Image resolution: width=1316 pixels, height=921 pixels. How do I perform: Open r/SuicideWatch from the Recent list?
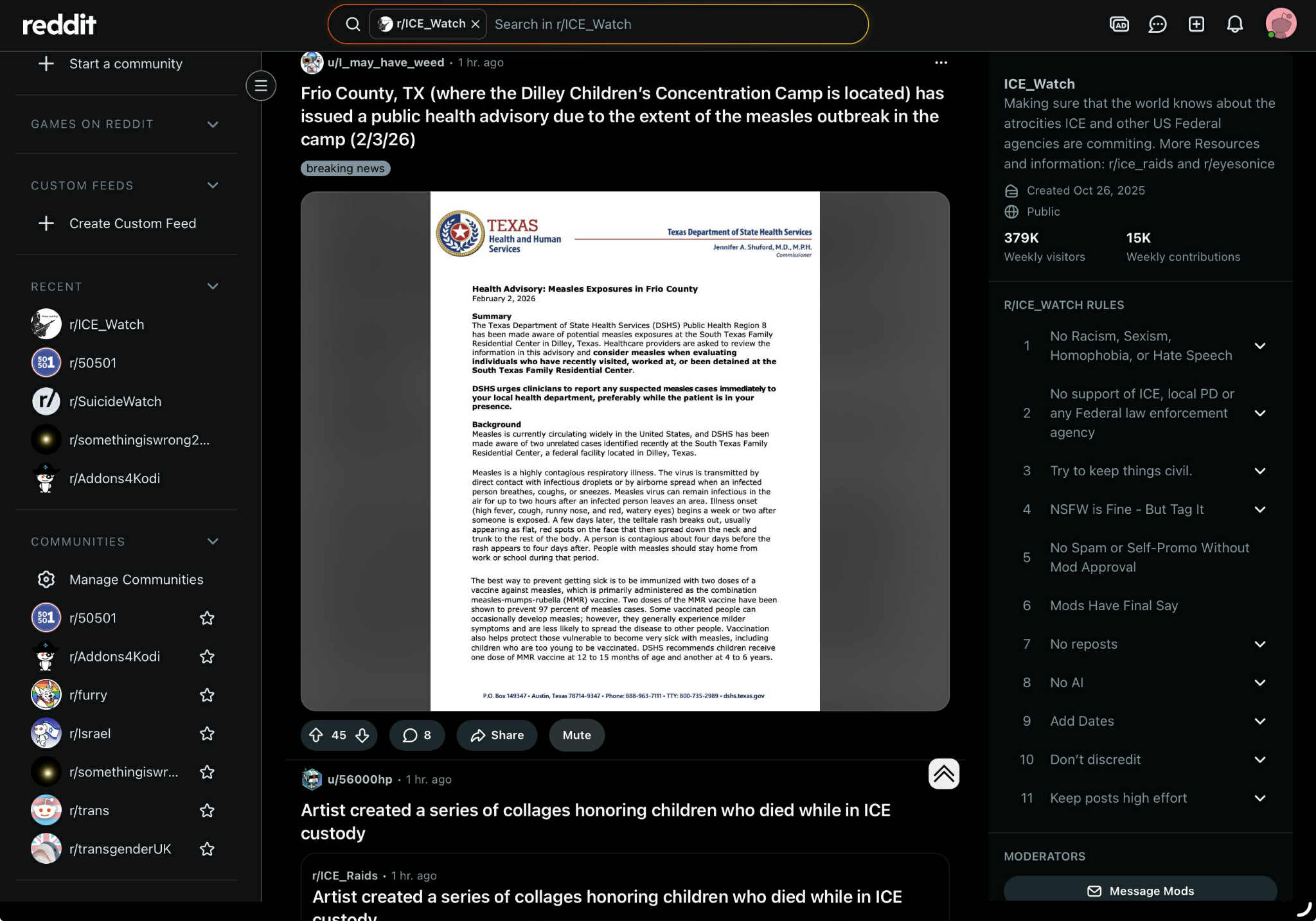coord(116,401)
